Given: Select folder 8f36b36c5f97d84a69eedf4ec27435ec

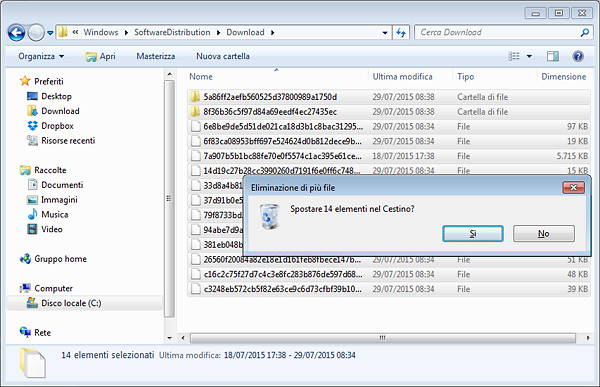Looking at the screenshot, I should click(x=389, y=112).
